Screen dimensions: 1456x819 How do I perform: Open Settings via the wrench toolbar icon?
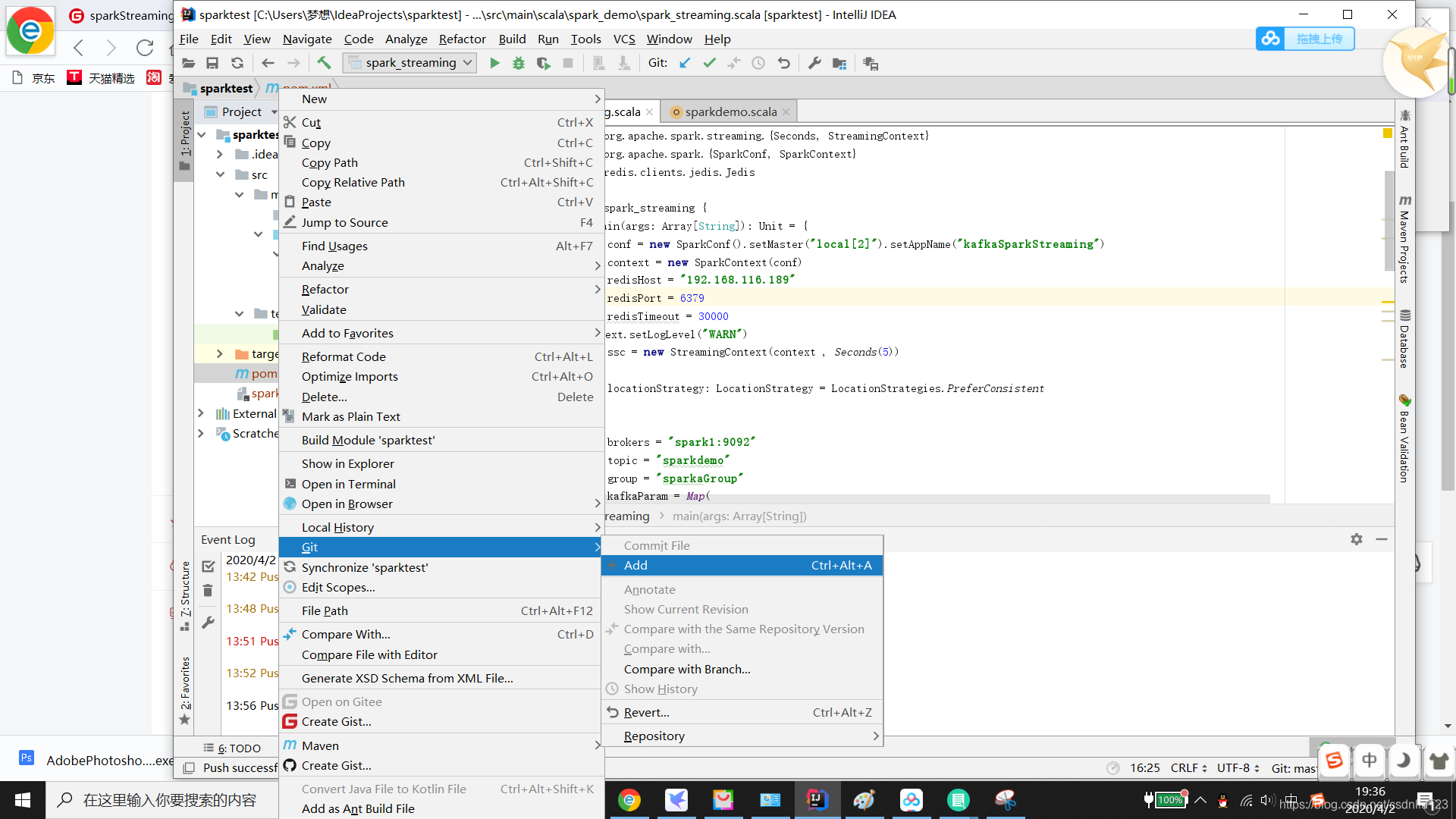814,64
